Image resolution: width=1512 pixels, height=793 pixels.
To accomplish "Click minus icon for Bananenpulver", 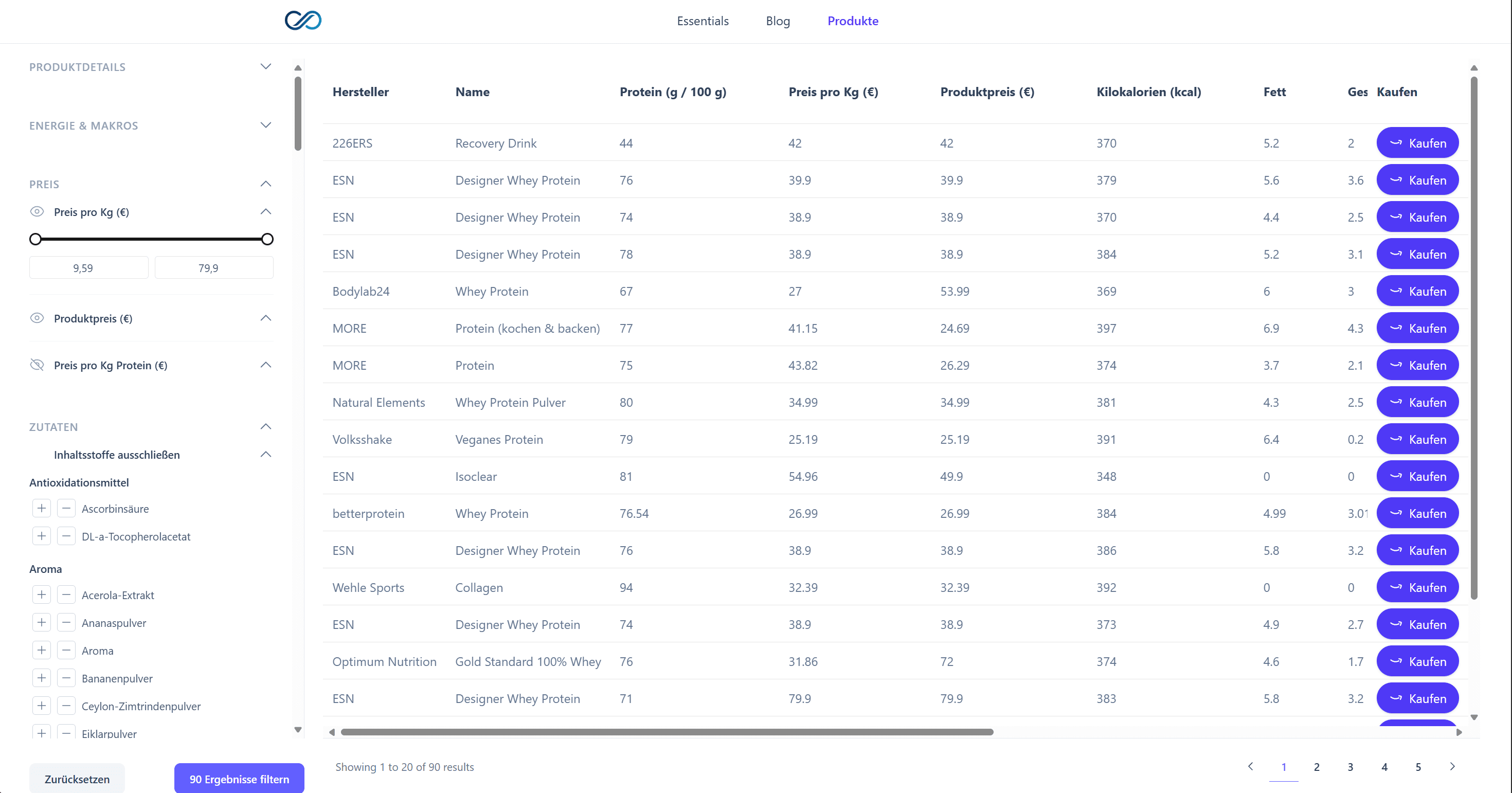I will 66,678.
